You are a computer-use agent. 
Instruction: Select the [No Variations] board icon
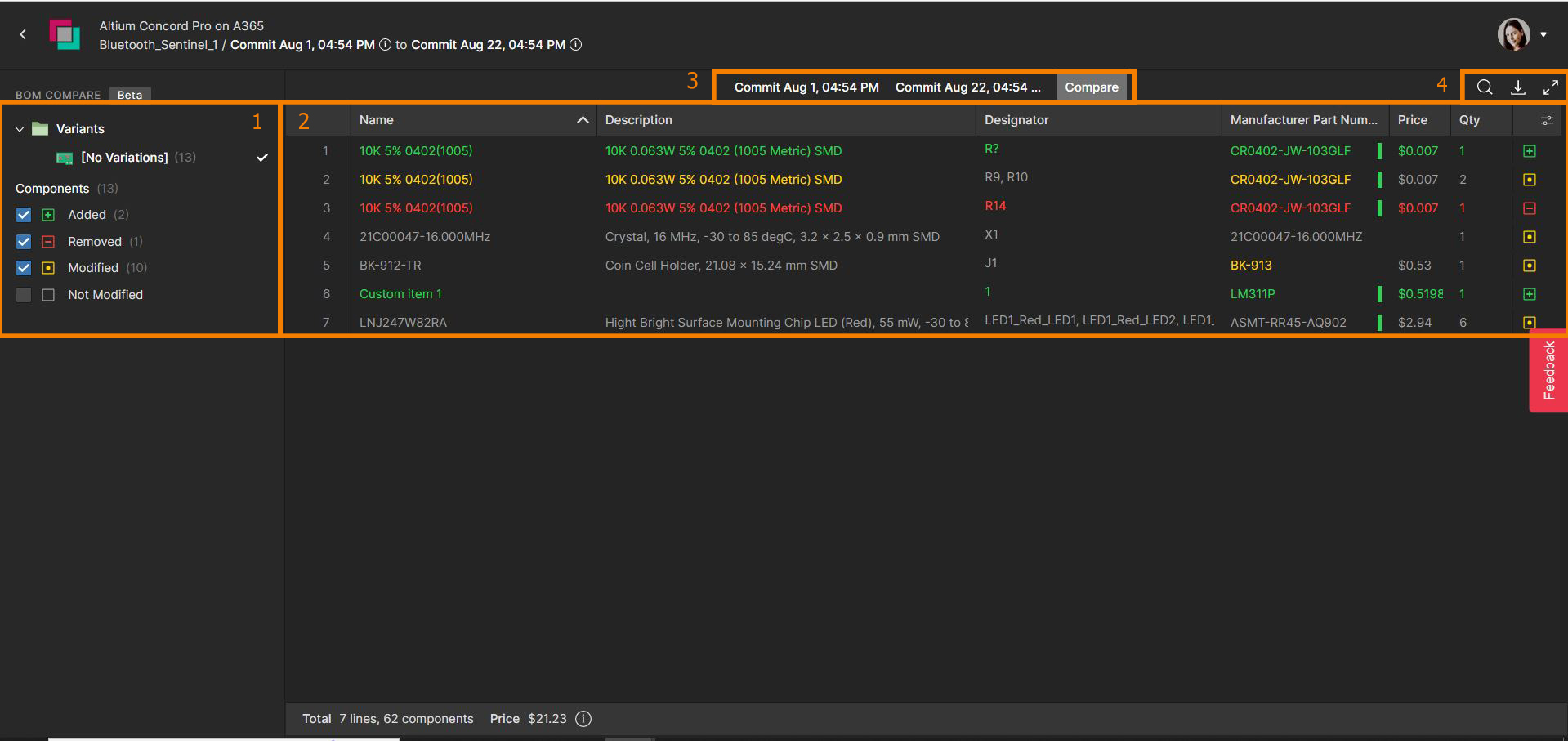65,157
